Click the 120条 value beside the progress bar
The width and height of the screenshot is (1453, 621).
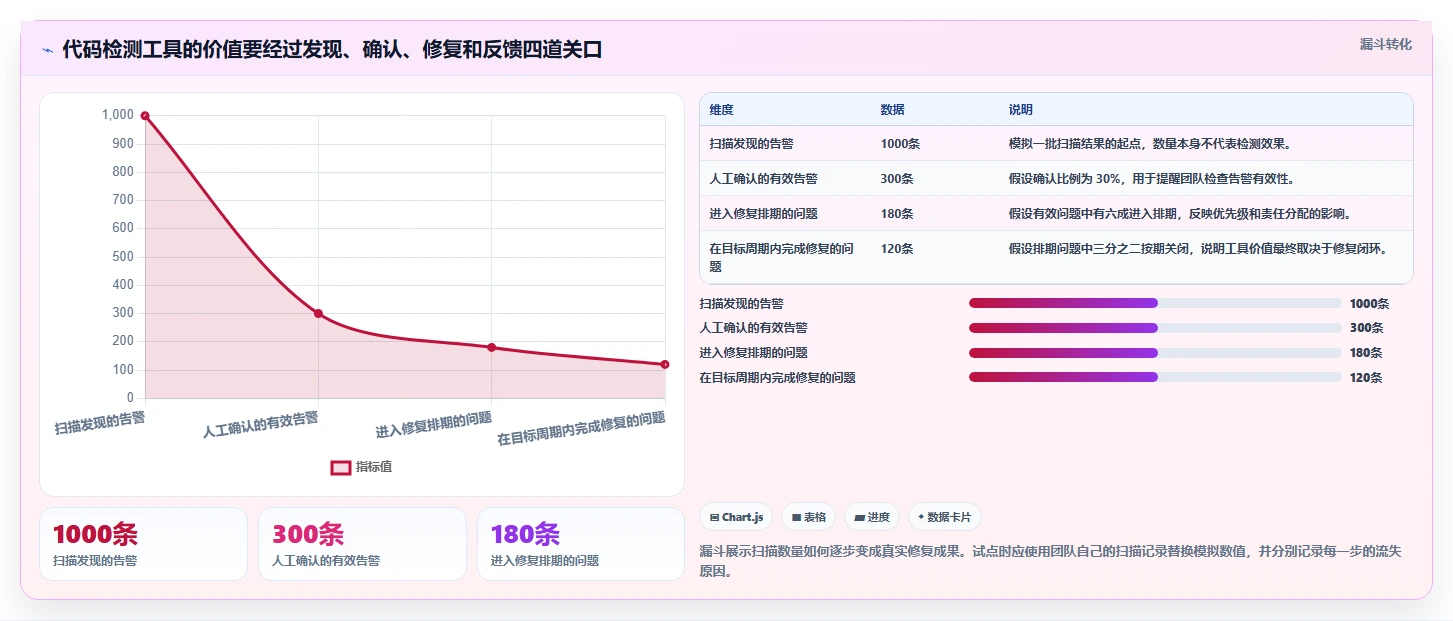click(x=1366, y=378)
